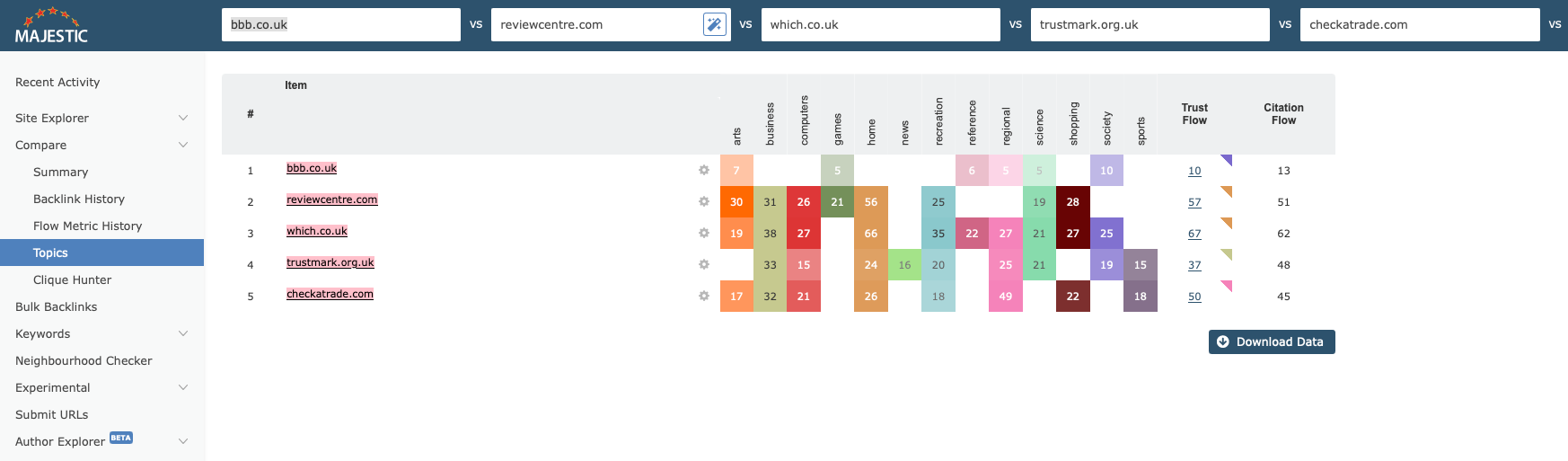Click which.co.uk society cell showing 25

[x=1106, y=234]
